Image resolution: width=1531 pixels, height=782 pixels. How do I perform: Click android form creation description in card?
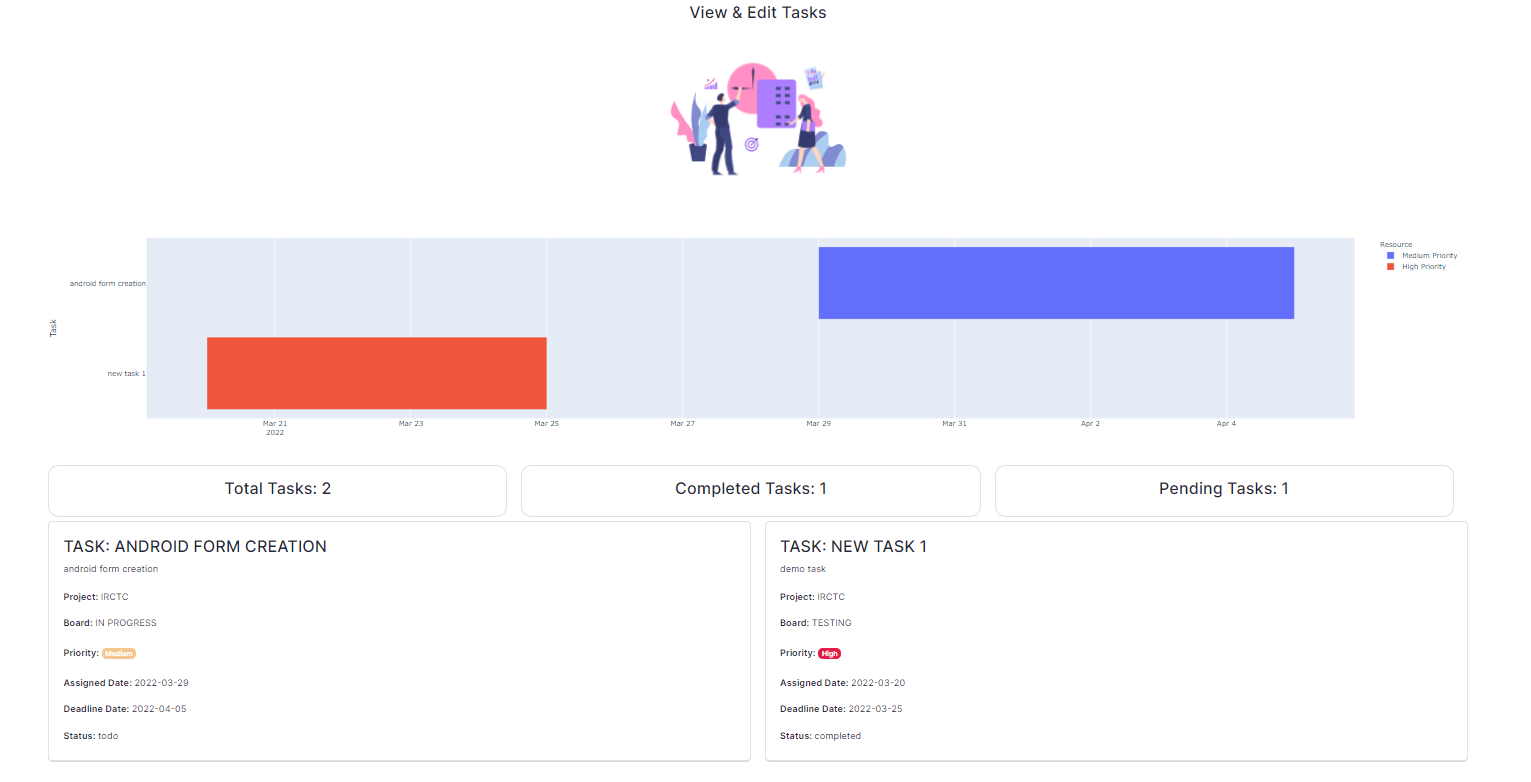point(111,569)
